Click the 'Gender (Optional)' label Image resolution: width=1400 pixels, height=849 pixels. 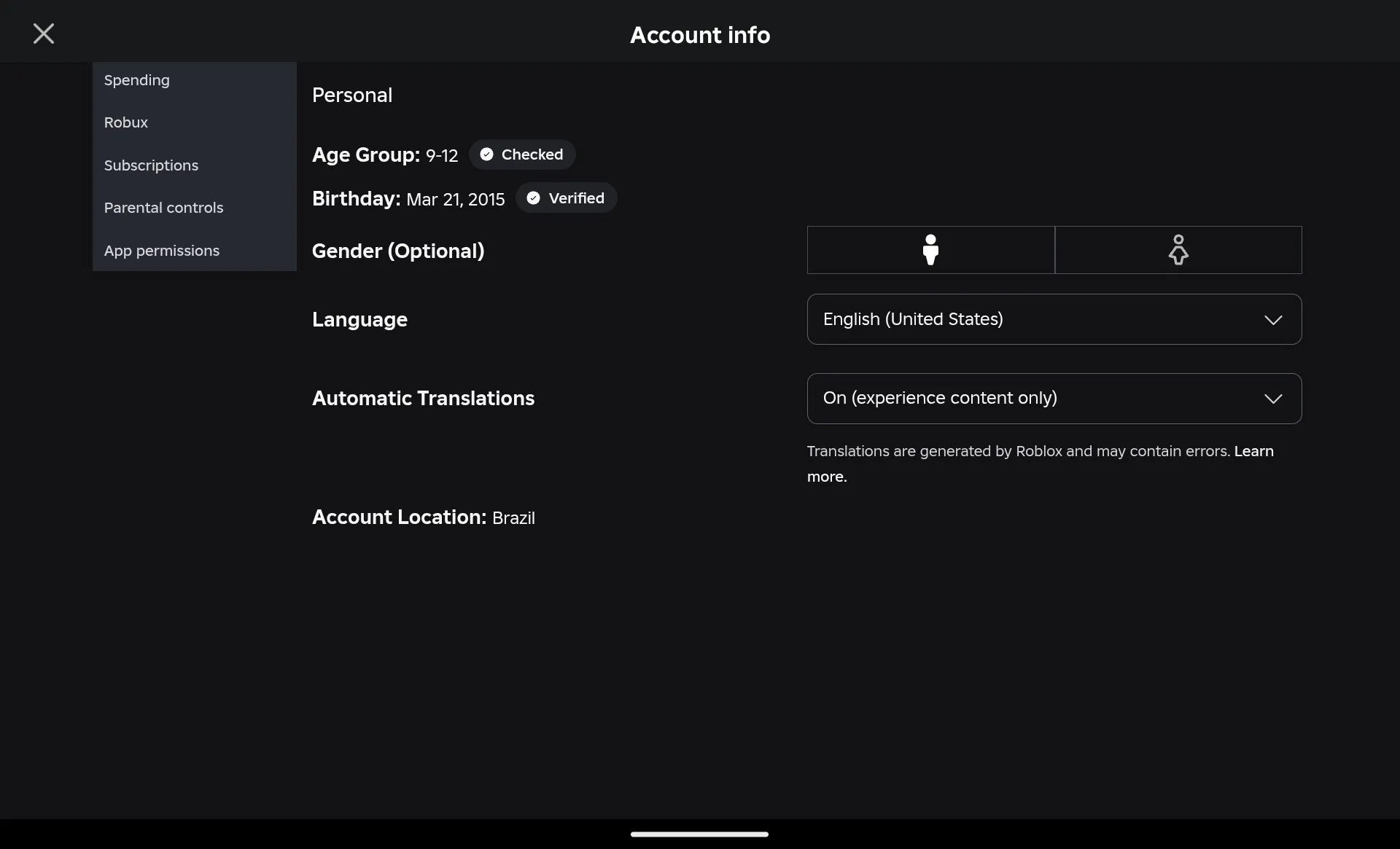tap(398, 251)
